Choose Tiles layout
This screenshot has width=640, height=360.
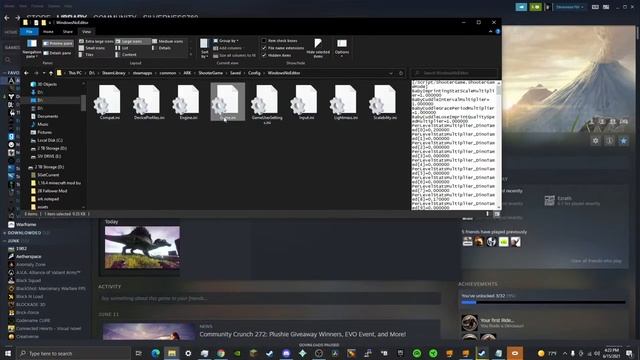click(87, 54)
